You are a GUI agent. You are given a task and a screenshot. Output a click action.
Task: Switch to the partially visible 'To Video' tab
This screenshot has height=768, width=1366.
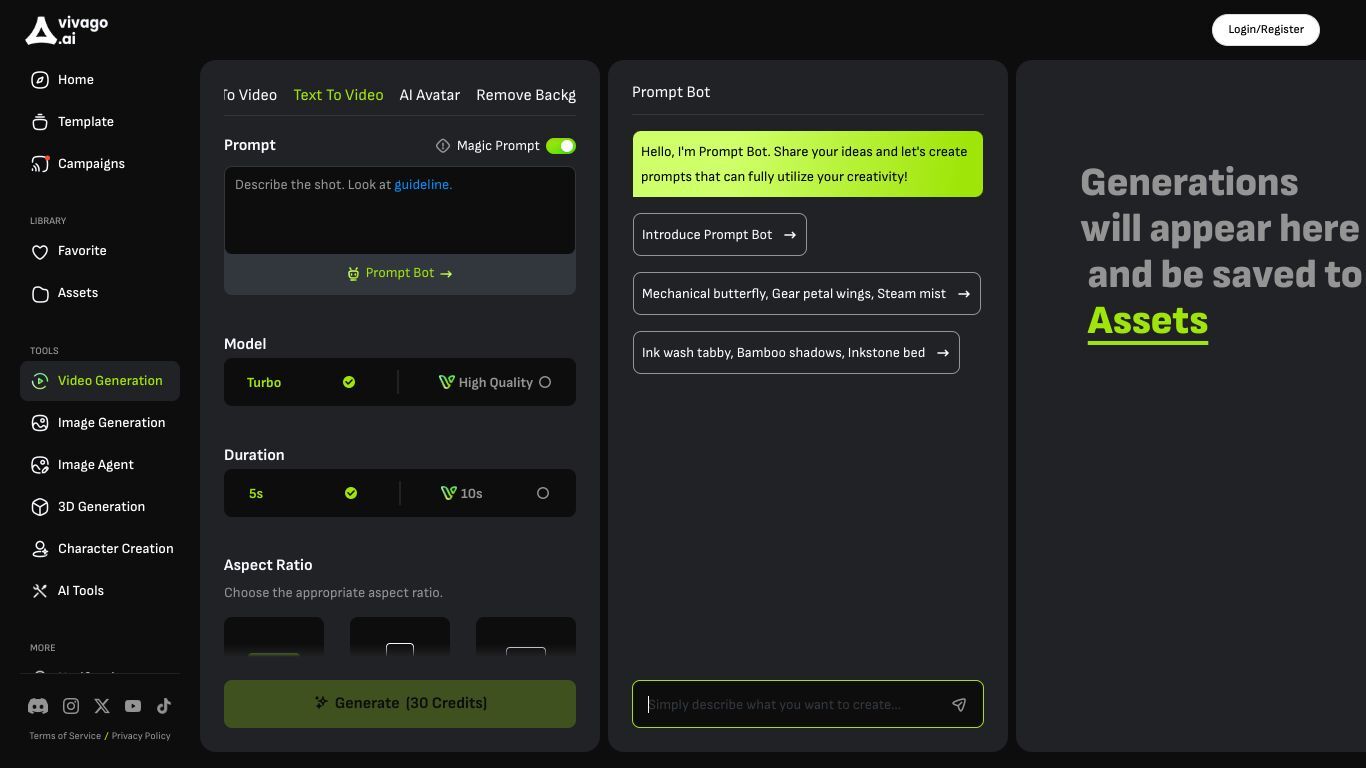point(250,95)
